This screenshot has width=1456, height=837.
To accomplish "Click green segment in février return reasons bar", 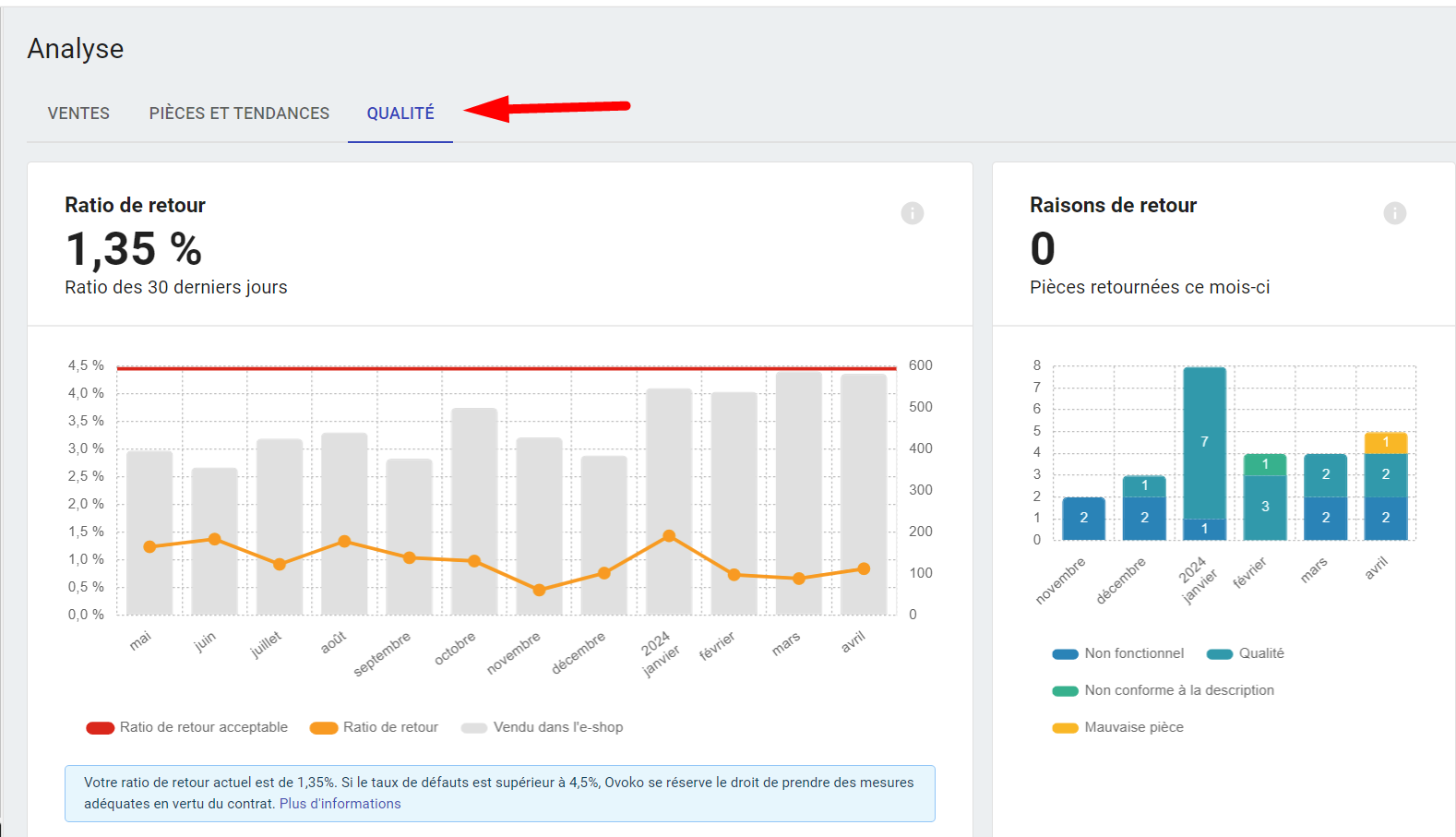I will (1265, 464).
